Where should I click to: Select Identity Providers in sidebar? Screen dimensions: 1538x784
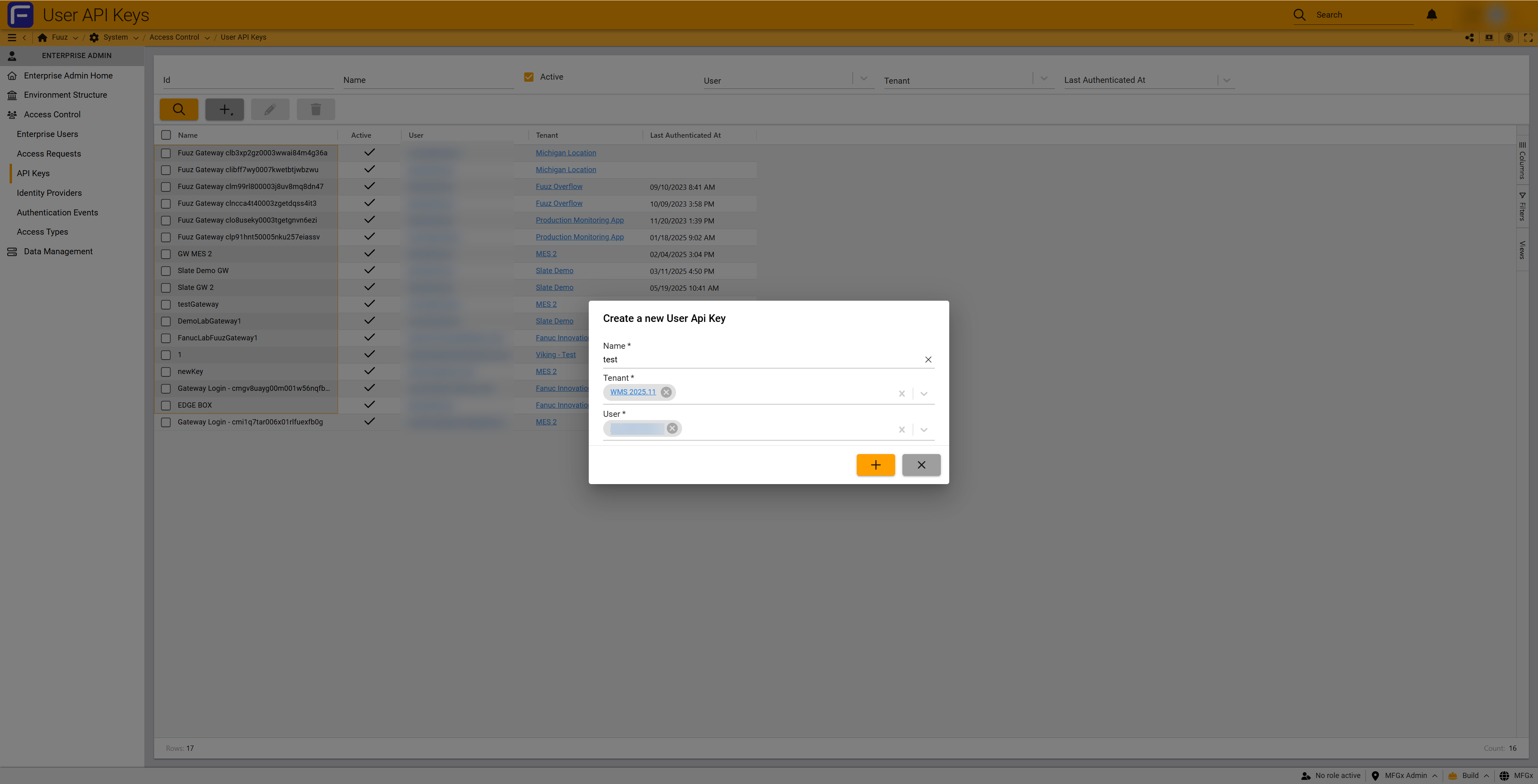49,193
